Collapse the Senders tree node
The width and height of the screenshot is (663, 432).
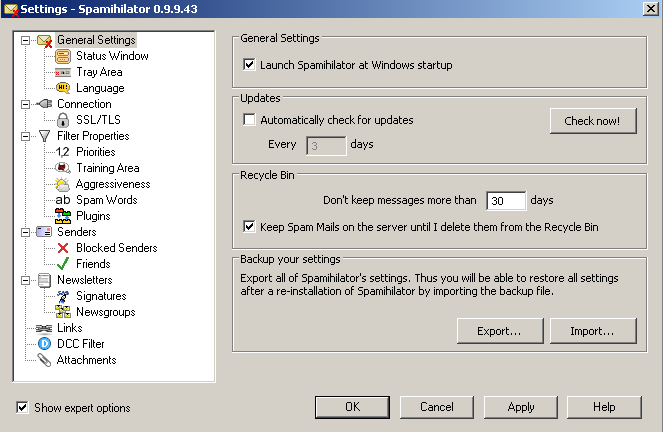pos(26,232)
